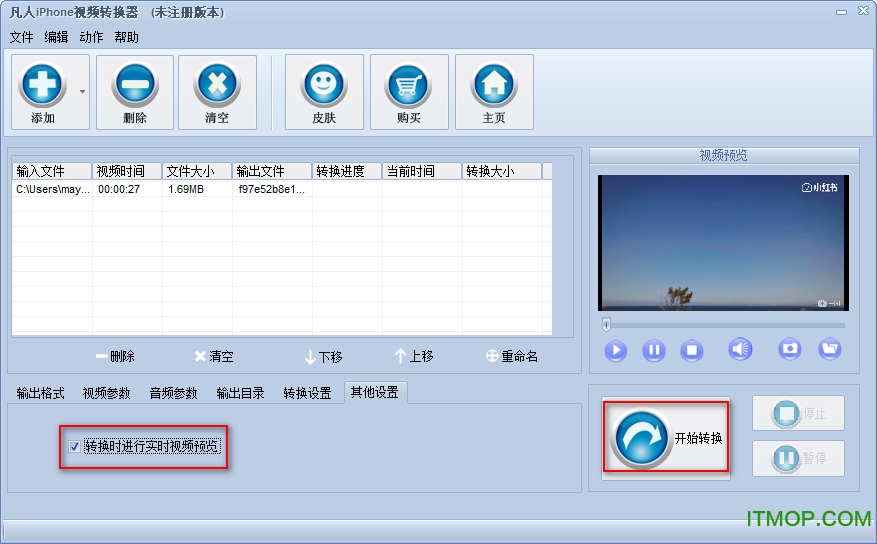Open the 编辑 menu
Screen dimensions: 877x544
(x=56, y=37)
